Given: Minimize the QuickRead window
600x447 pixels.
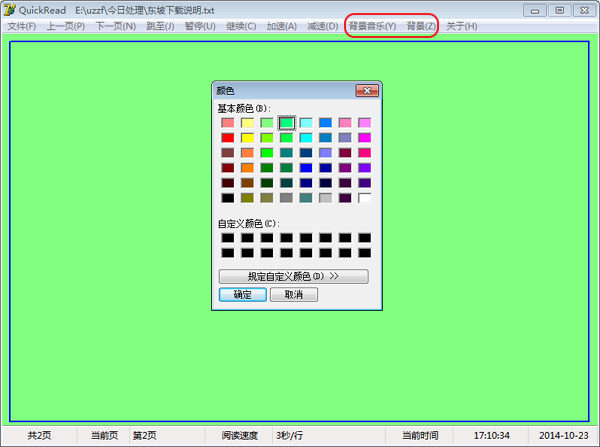Looking at the screenshot, I should [535, 11].
